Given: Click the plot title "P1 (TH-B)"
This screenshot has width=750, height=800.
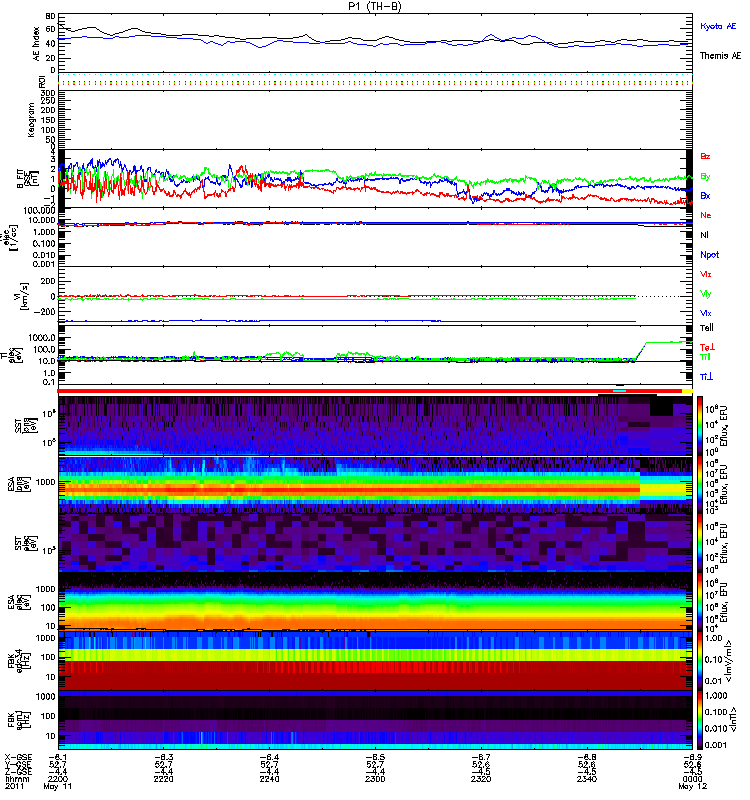Looking at the screenshot, I should (375, 6).
